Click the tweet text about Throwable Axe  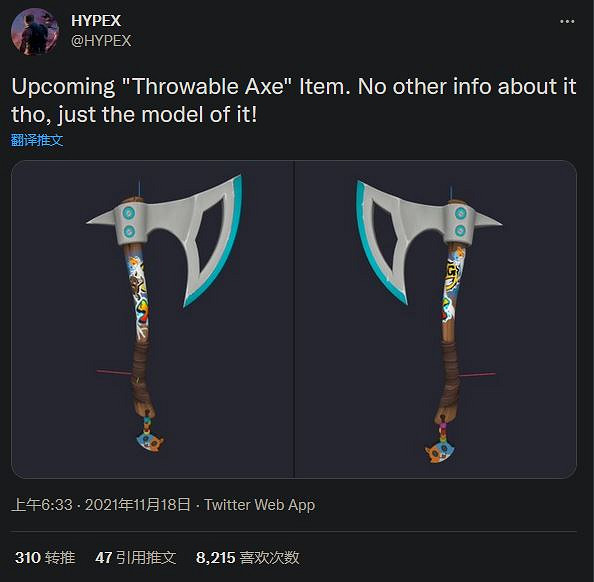pyautogui.click(x=294, y=100)
